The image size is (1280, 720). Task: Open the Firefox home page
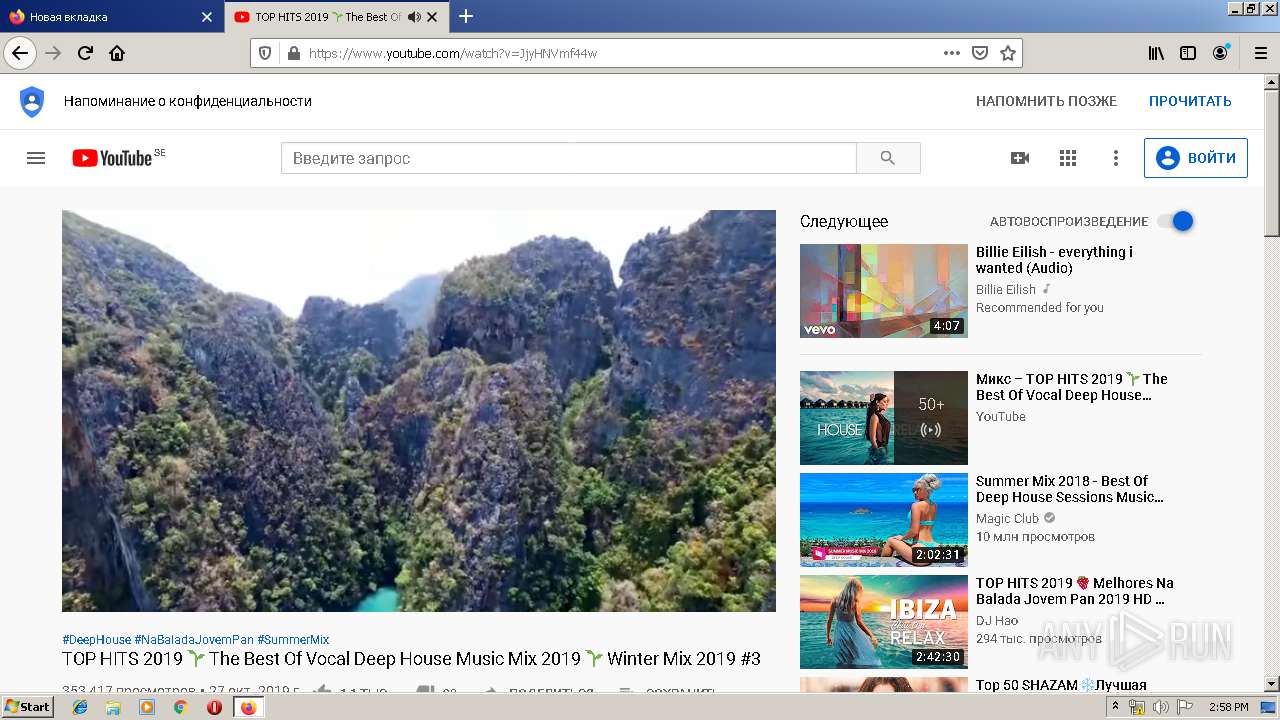[x=117, y=53]
